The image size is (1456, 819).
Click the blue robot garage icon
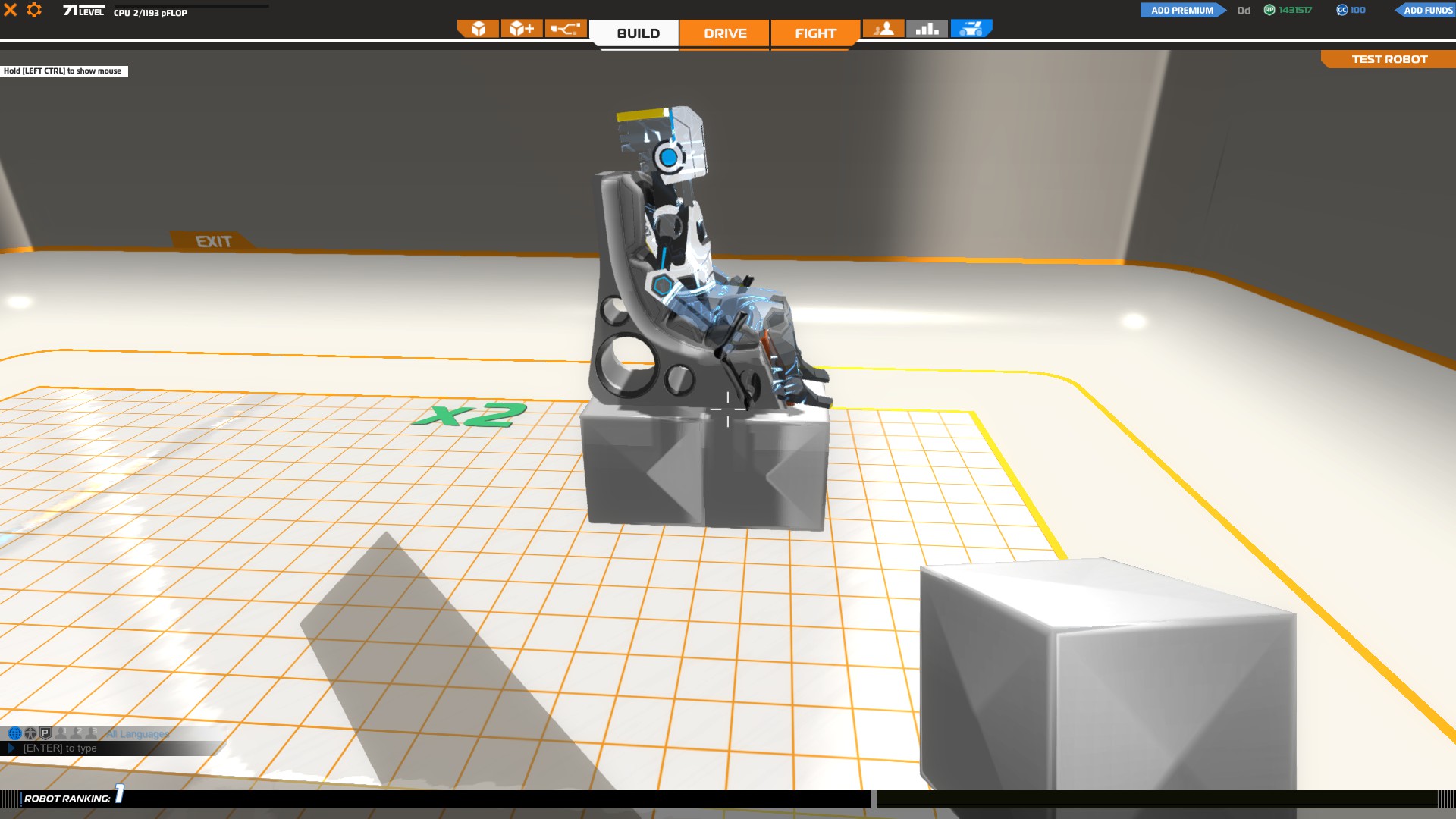971,29
